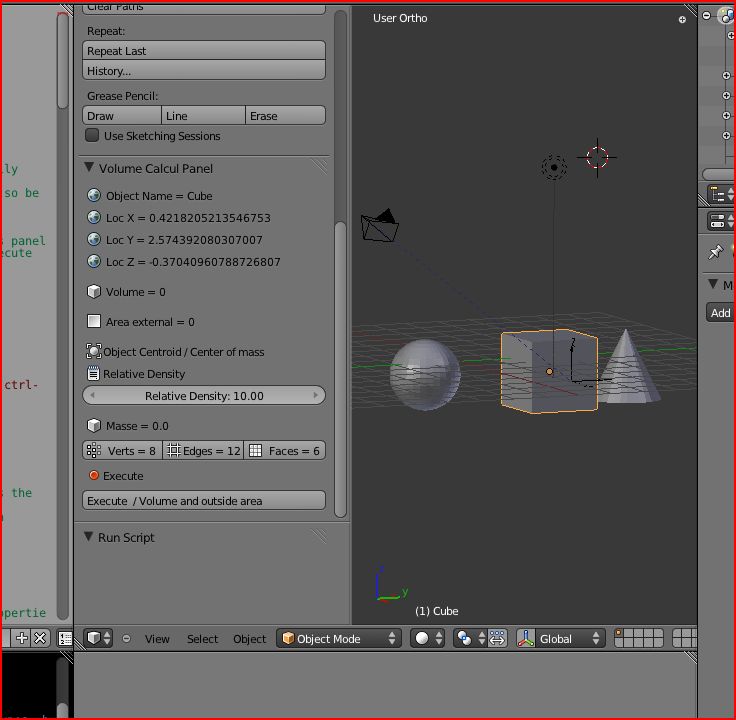Screen dimensions: 736x720
Task: Open the 3D View editor type selector
Action: pyautogui.click(x=98, y=638)
